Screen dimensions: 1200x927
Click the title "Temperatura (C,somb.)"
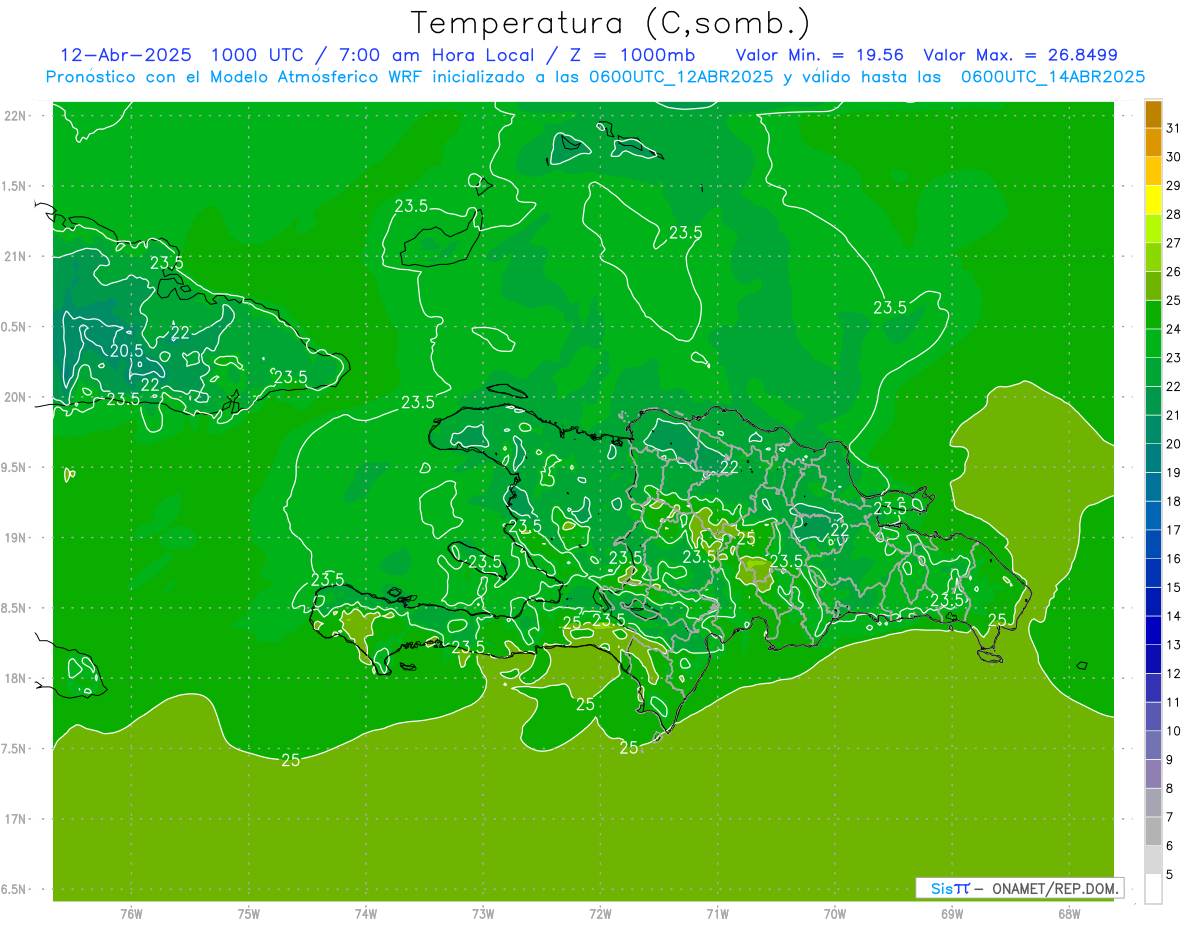(x=611, y=22)
